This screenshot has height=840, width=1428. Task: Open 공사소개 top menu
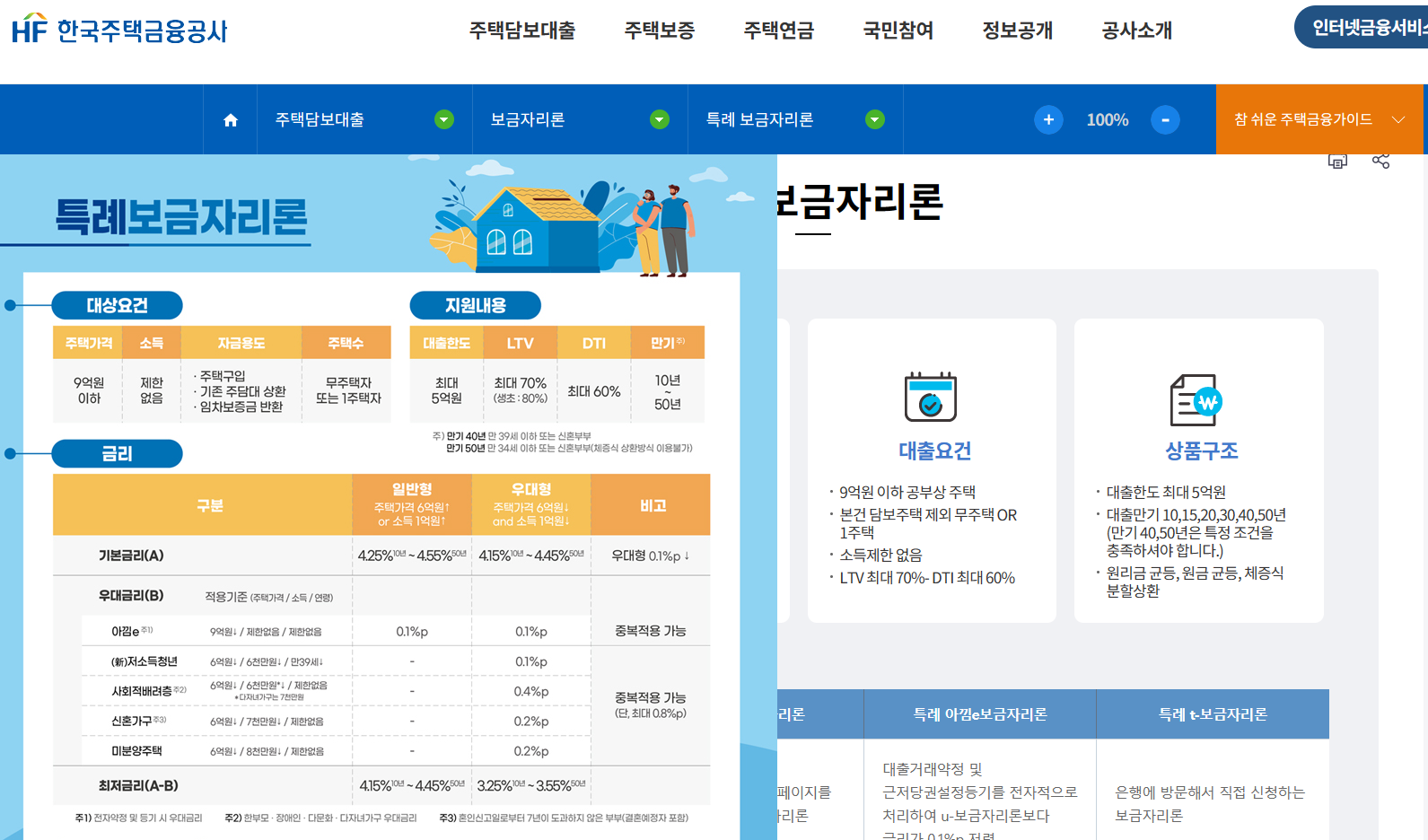point(1137,31)
